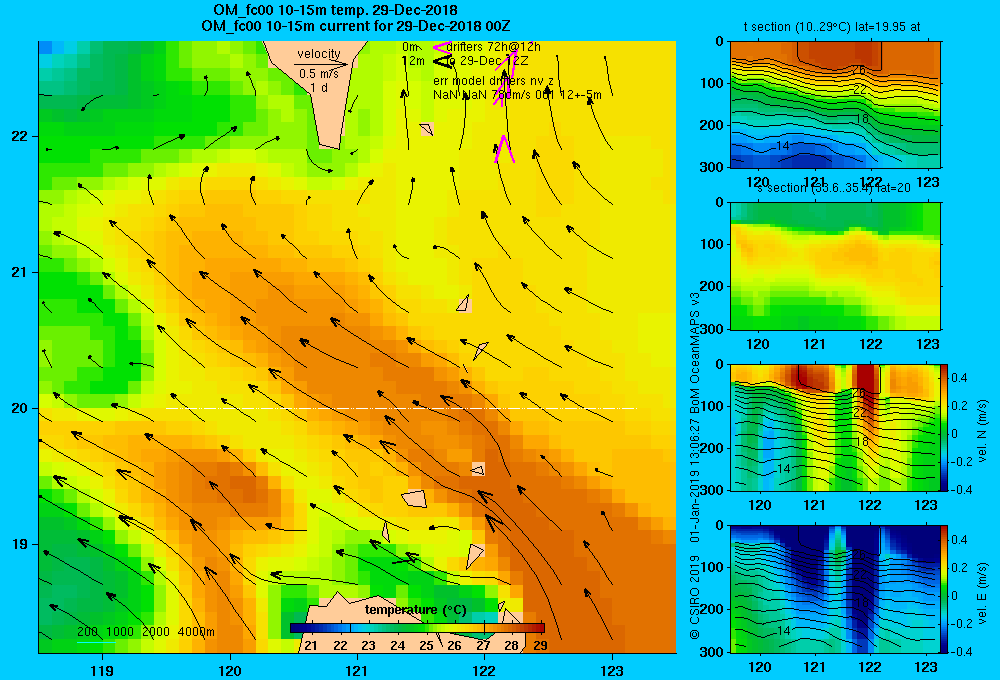Image resolution: width=1000 pixels, height=680 pixels.
Task: Click the '1 d' label under velocity scale
Action: pyautogui.click(x=319, y=88)
